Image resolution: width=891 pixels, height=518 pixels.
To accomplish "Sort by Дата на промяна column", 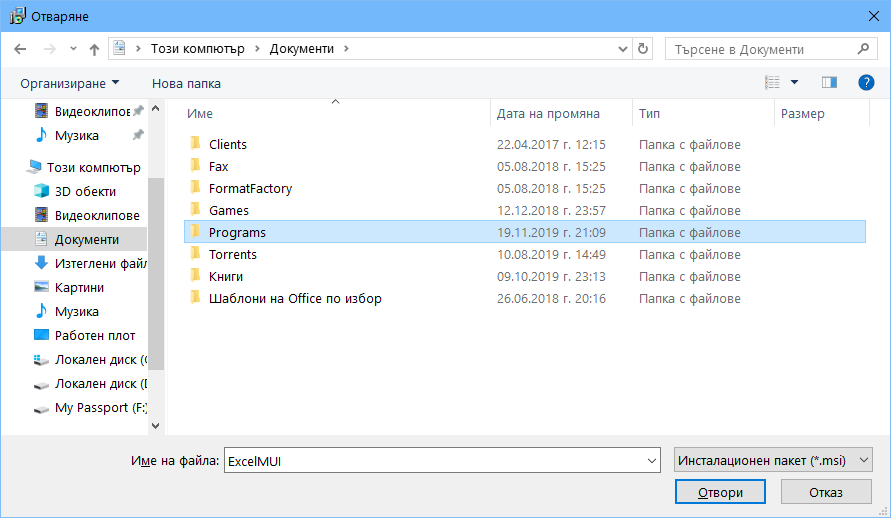I will click(x=548, y=114).
